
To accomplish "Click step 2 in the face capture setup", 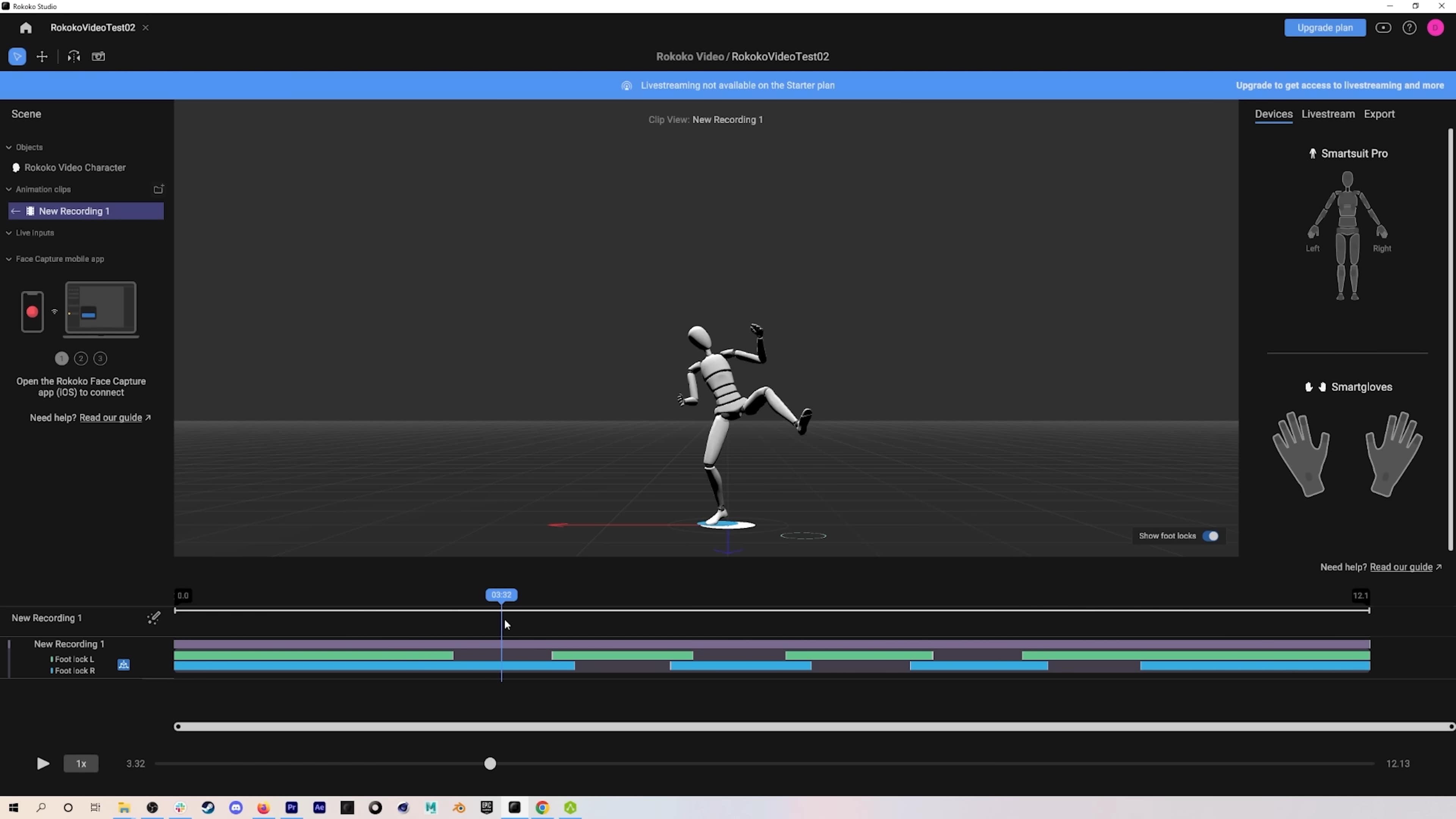I will (81, 358).
